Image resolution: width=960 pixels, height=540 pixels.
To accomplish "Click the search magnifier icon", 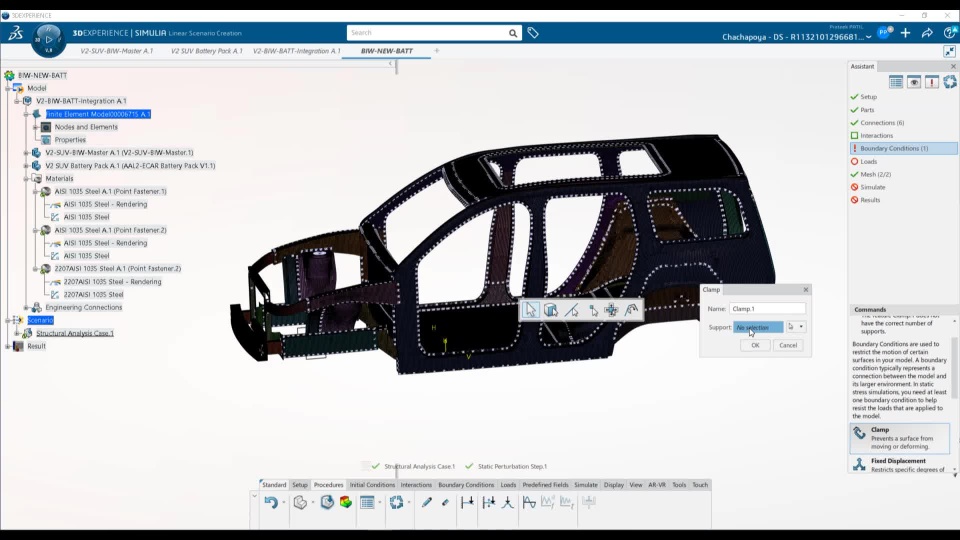I will coord(513,33).
